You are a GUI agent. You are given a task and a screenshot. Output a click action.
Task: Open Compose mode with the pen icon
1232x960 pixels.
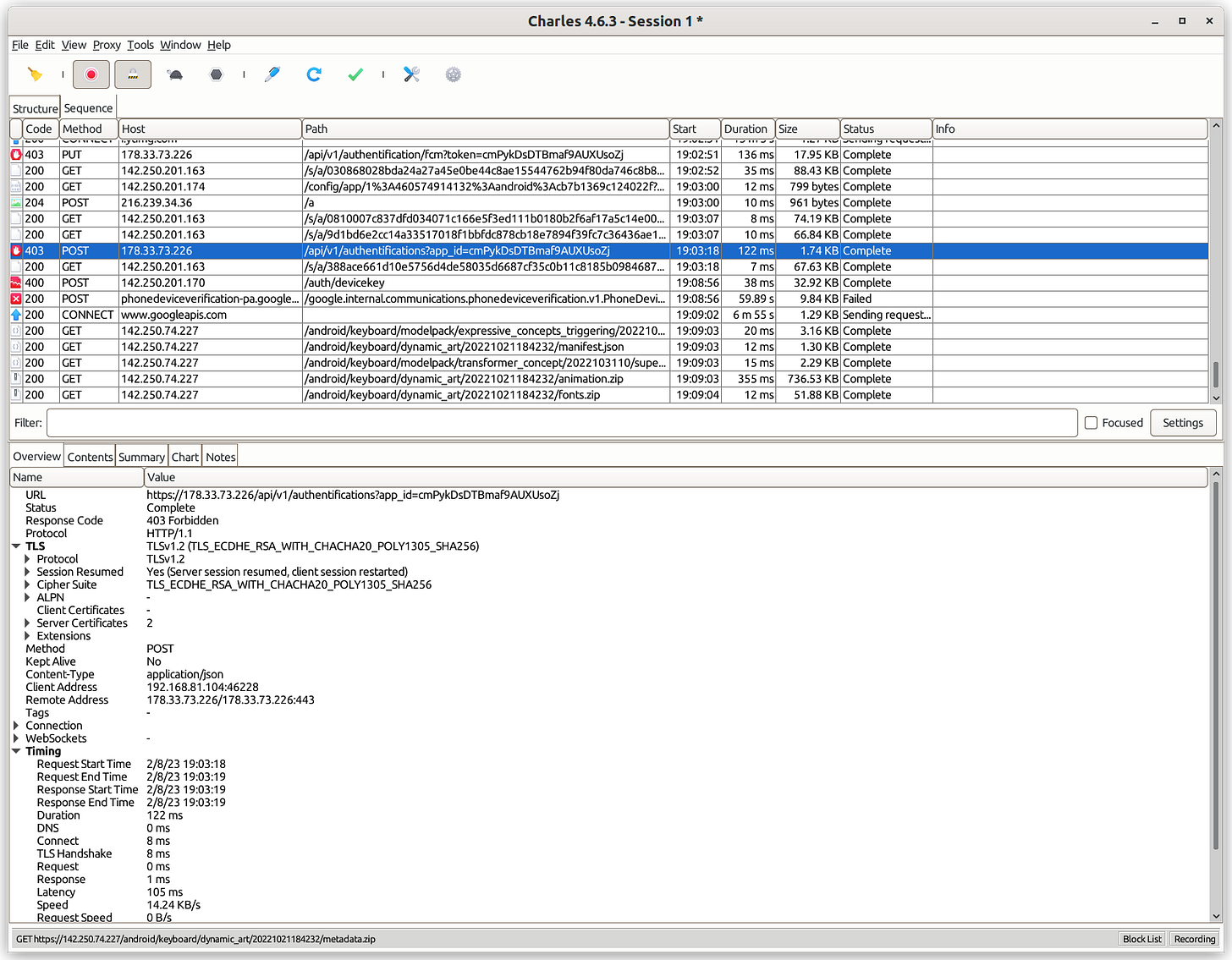(x=272, y=74)
